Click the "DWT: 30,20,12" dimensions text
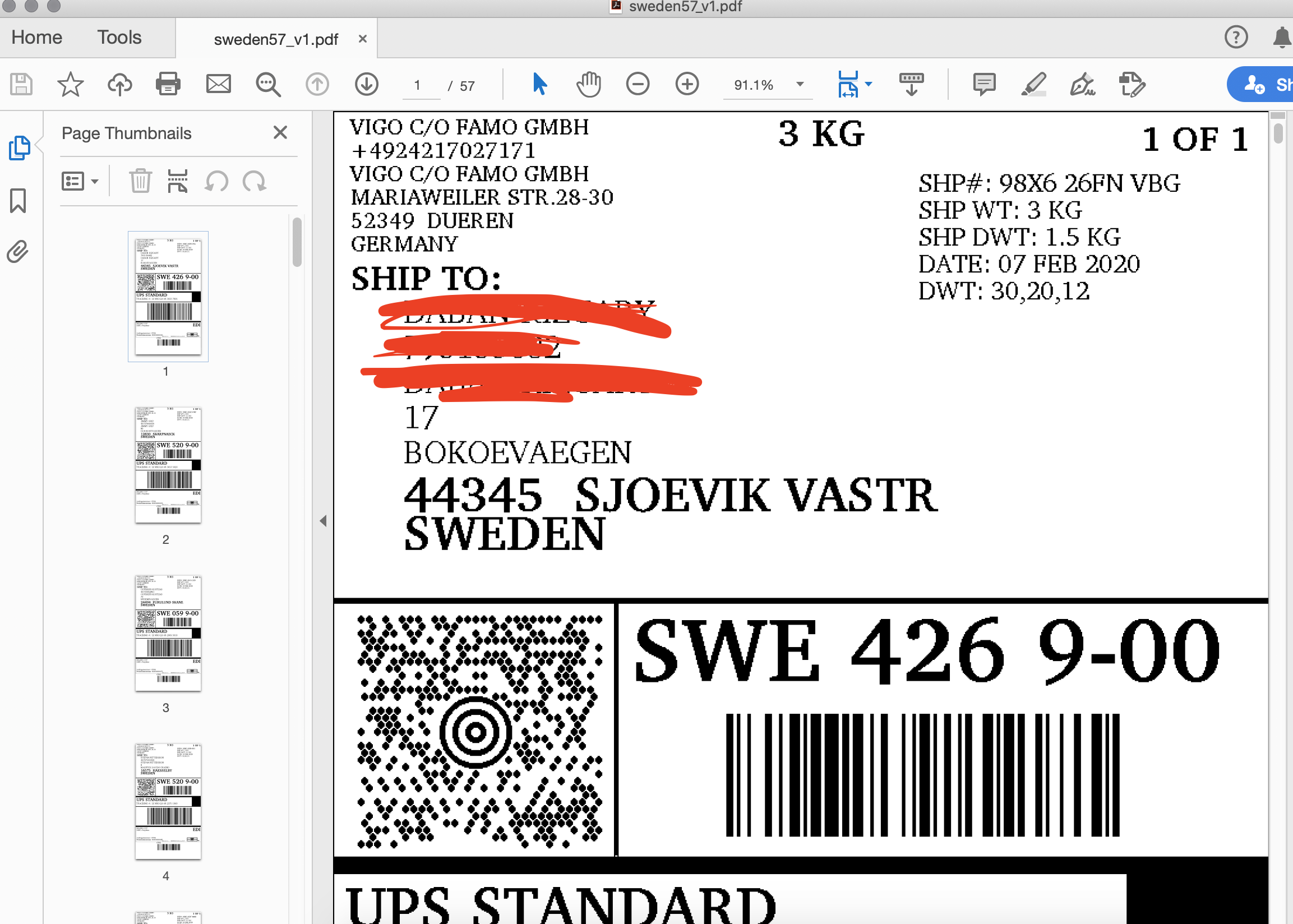Image resolution: width=1293 pixels, height=924 pixels. coord(1004,291)
